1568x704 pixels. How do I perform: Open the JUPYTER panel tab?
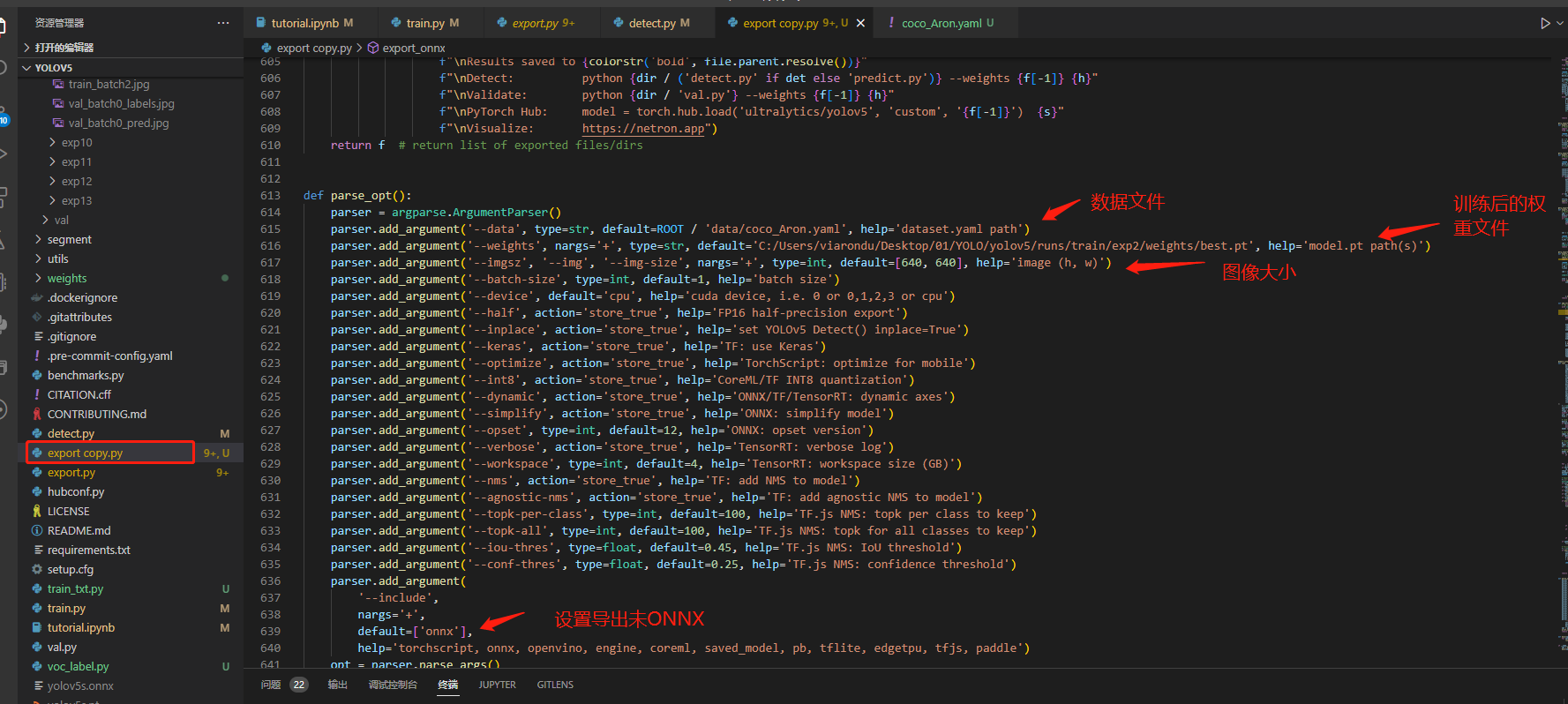(x=498, y=685)
